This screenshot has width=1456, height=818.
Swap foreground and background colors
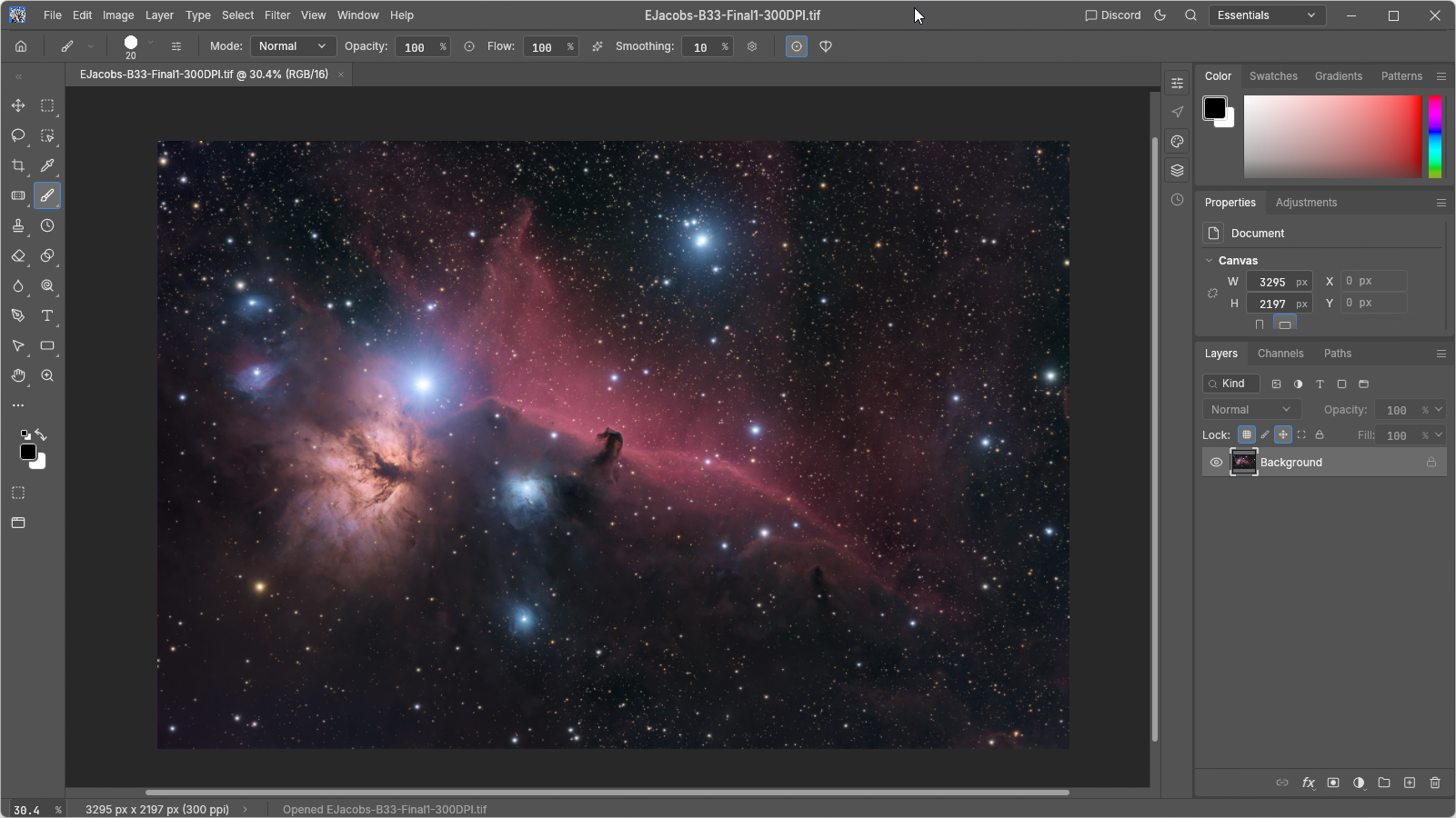coord(41,434)
